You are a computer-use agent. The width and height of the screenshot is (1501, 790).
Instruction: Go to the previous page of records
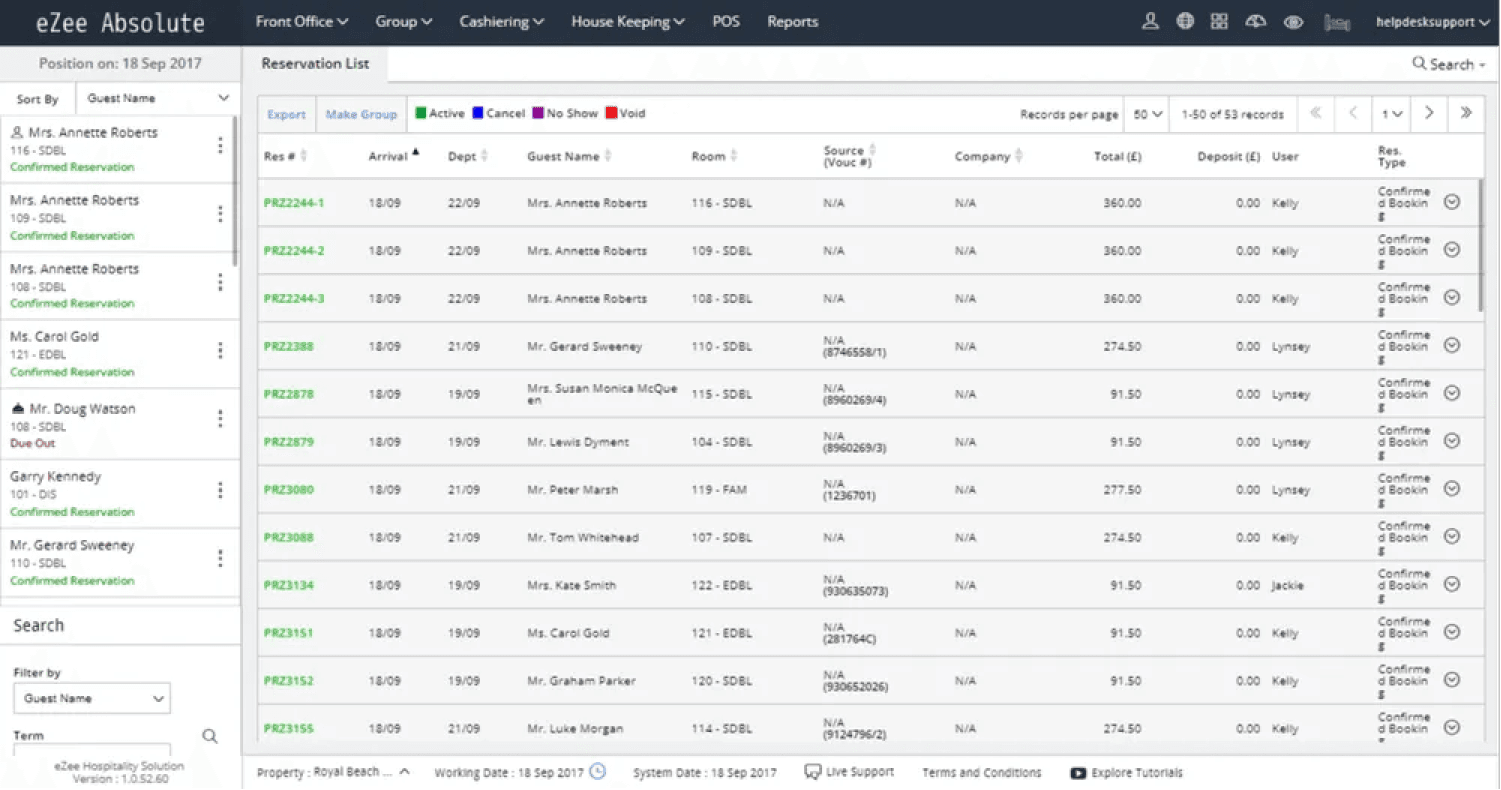[x=1353, y=114]
